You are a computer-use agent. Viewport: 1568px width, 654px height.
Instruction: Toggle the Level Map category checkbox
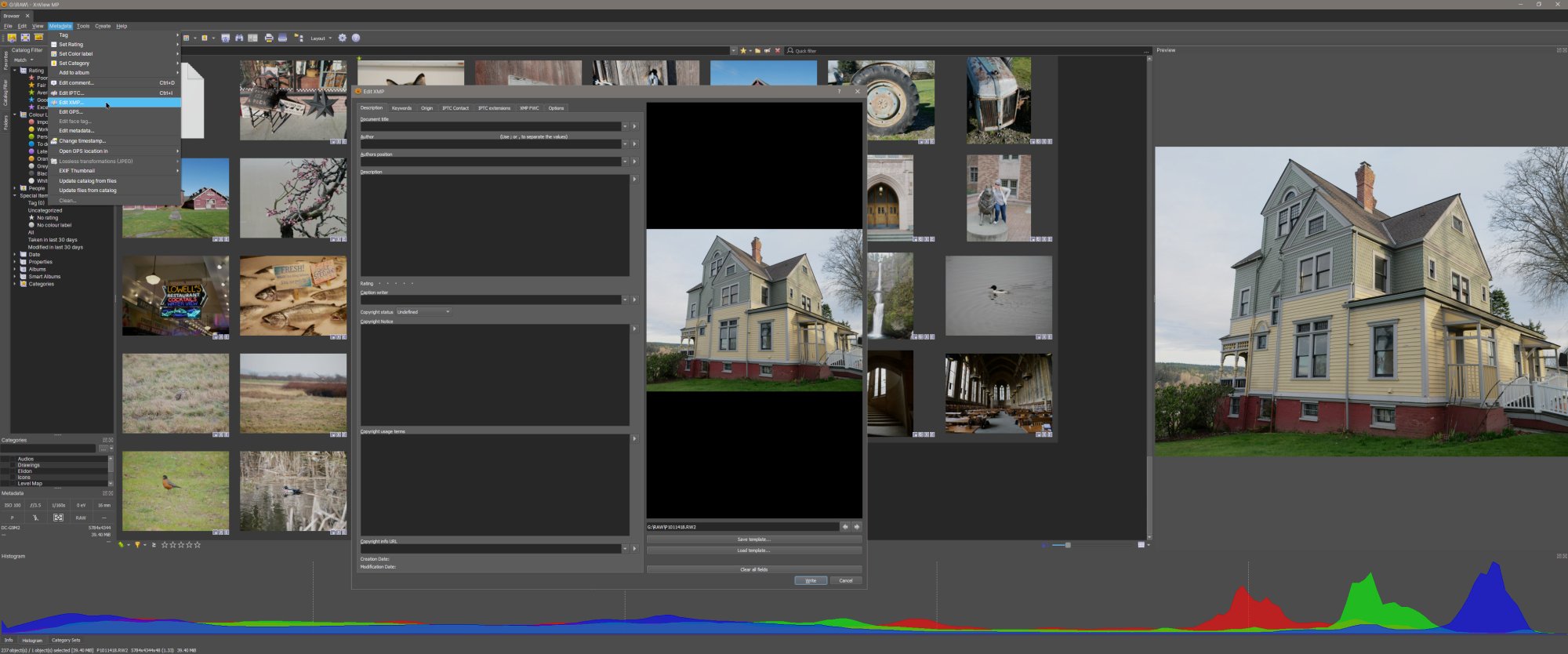tap(13, 483)
